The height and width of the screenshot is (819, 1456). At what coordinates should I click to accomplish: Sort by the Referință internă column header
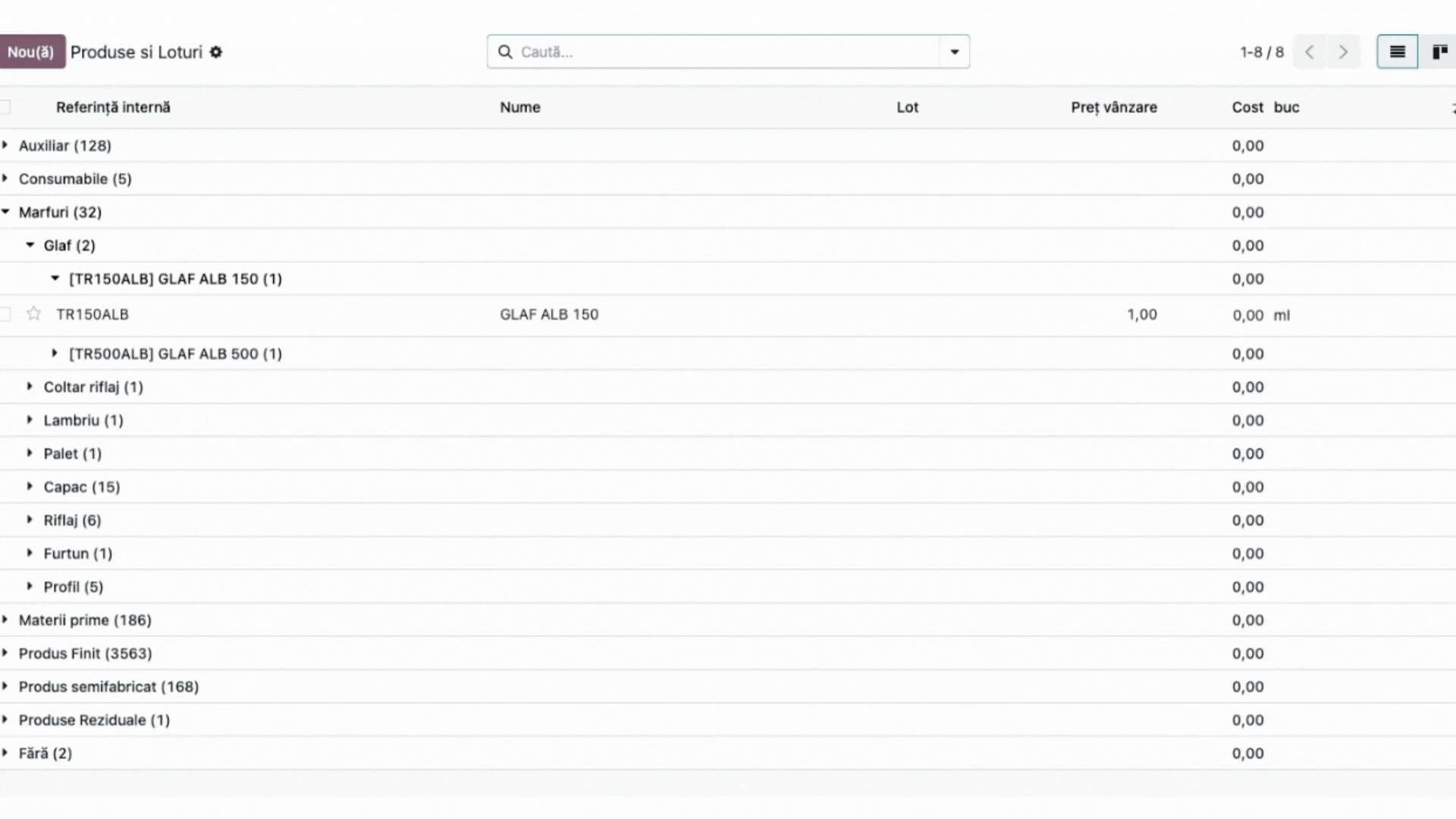113,107
